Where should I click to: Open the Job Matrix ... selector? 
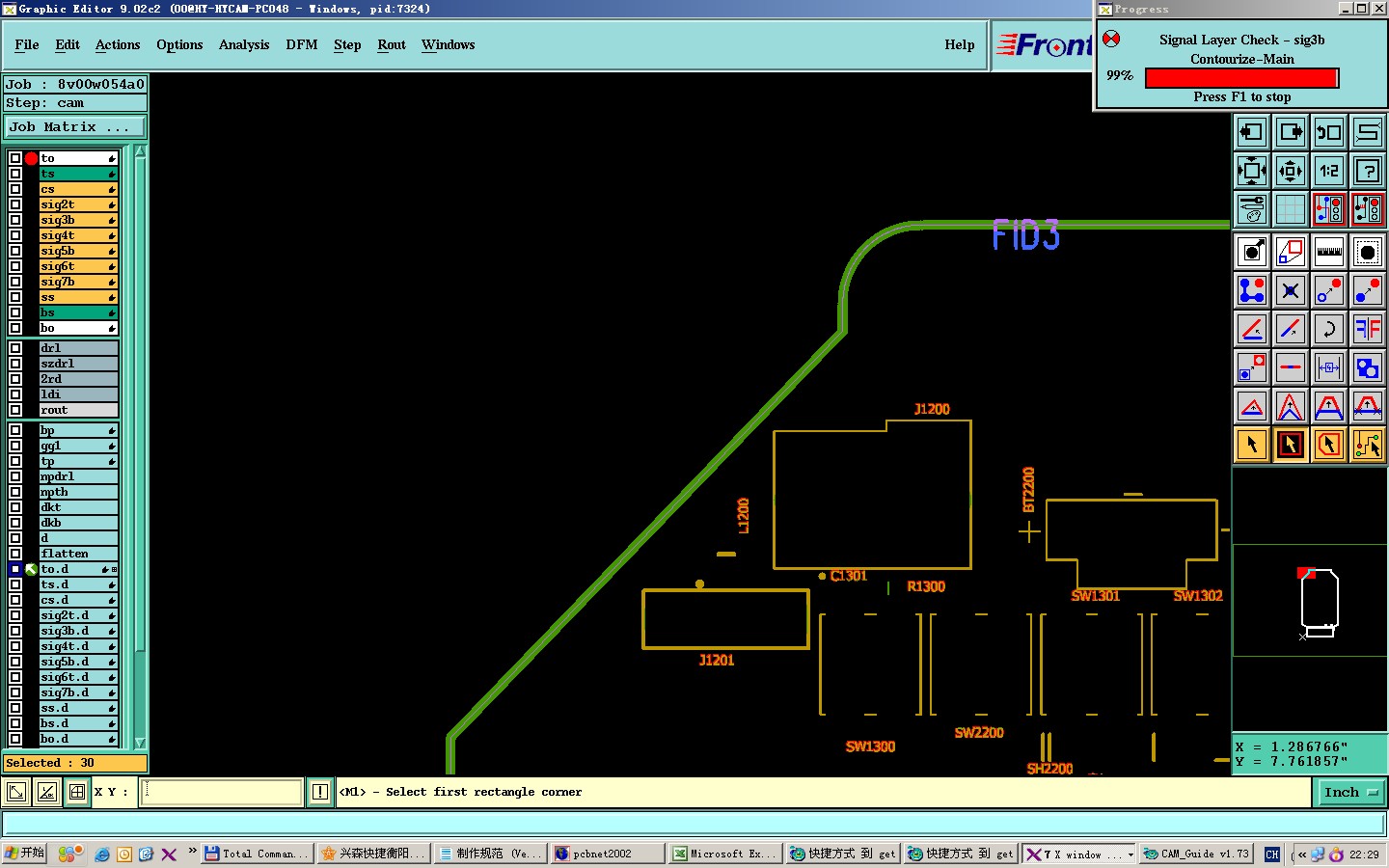pos(75,126)
